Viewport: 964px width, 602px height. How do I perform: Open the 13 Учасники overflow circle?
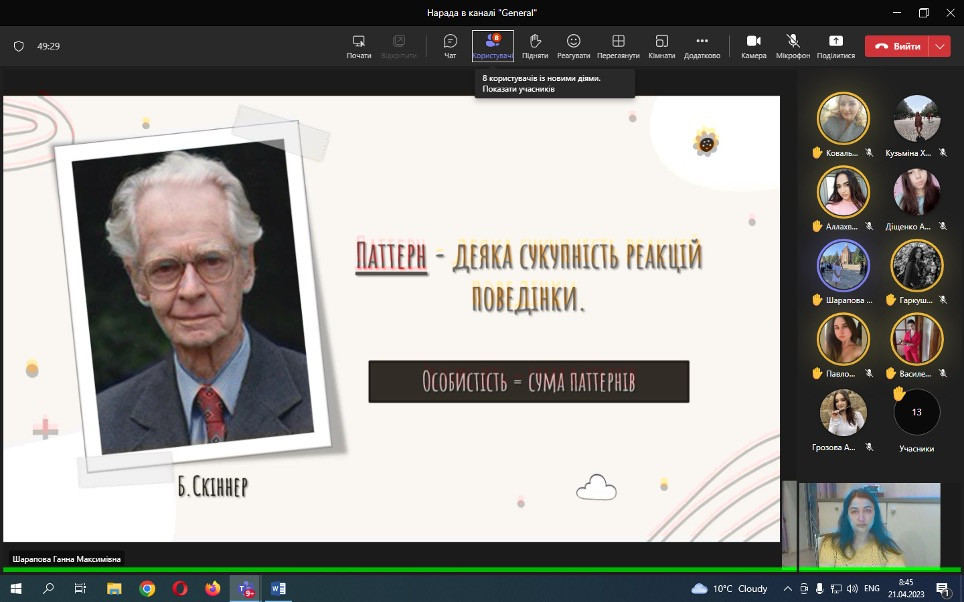(916, 412)
